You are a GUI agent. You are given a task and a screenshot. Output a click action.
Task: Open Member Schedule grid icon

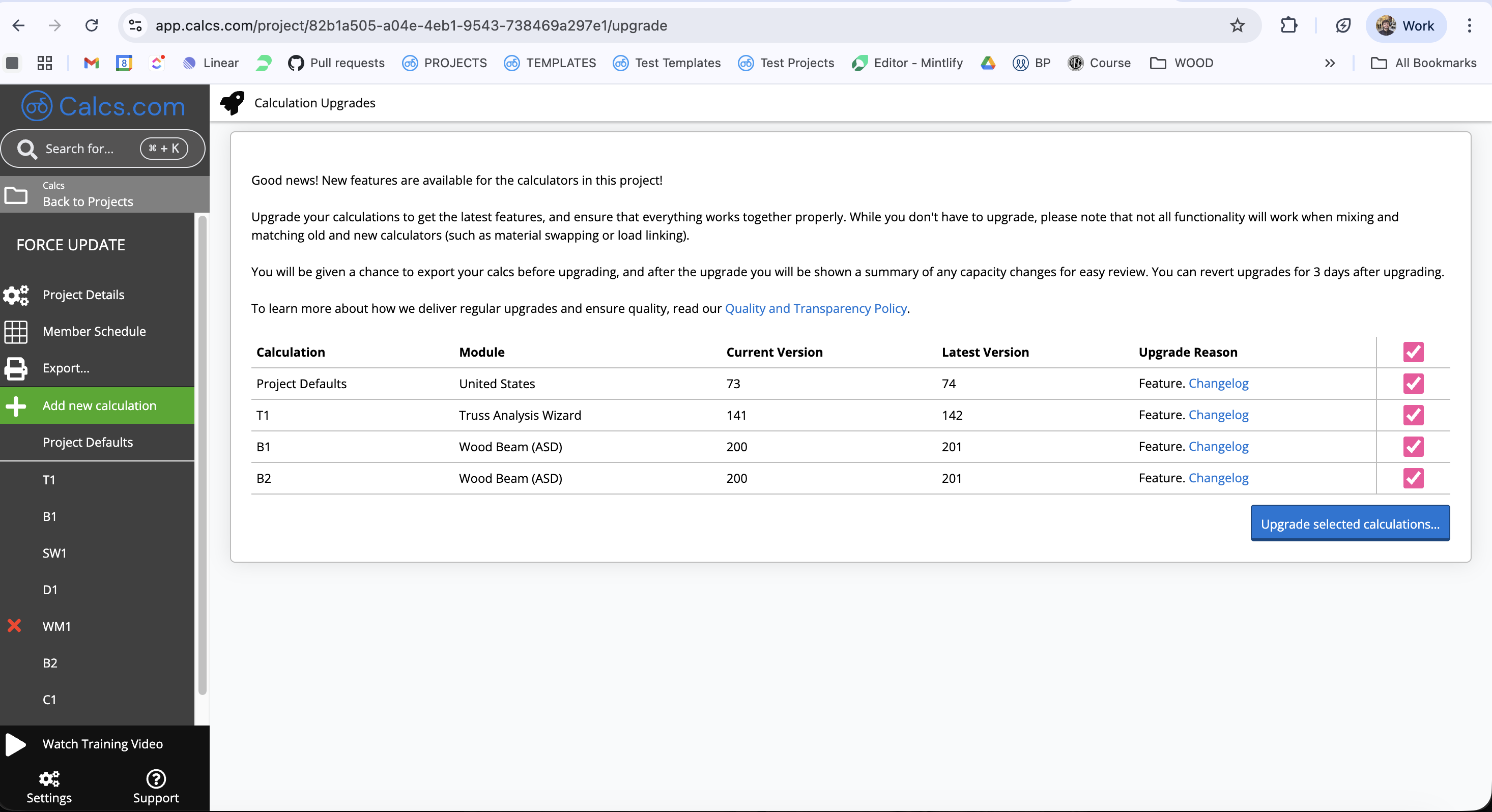[16, 331]
